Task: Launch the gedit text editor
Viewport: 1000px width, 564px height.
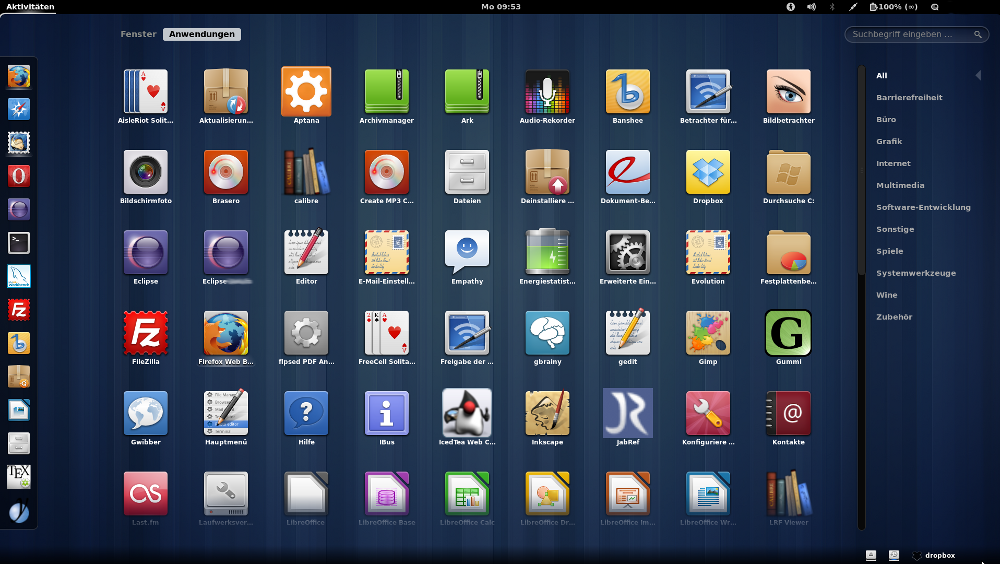Action: coord(628,338)
